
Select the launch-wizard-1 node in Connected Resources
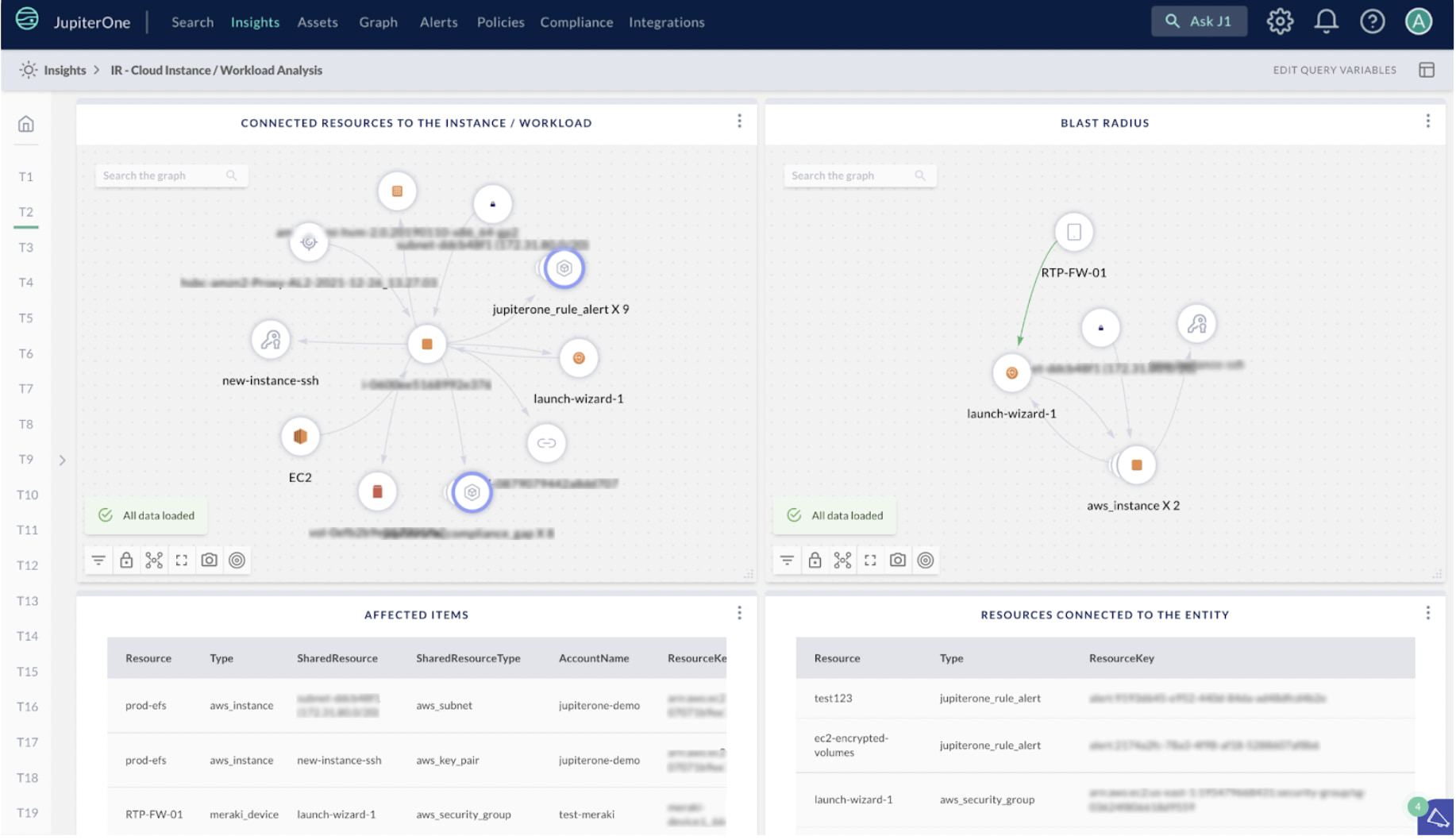(579, 358)
